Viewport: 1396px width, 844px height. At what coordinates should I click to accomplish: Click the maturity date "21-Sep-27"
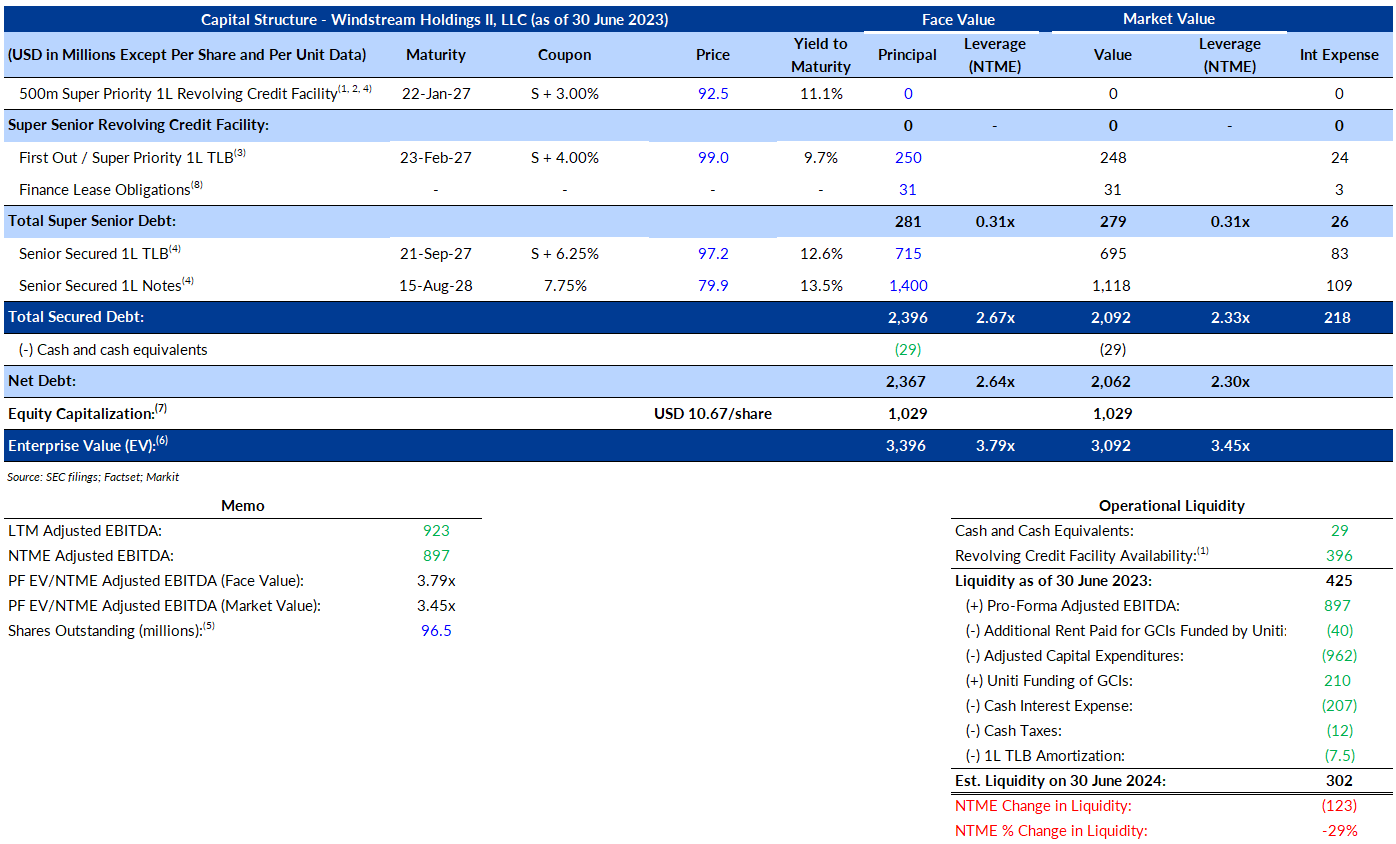(x=436, y=254)
